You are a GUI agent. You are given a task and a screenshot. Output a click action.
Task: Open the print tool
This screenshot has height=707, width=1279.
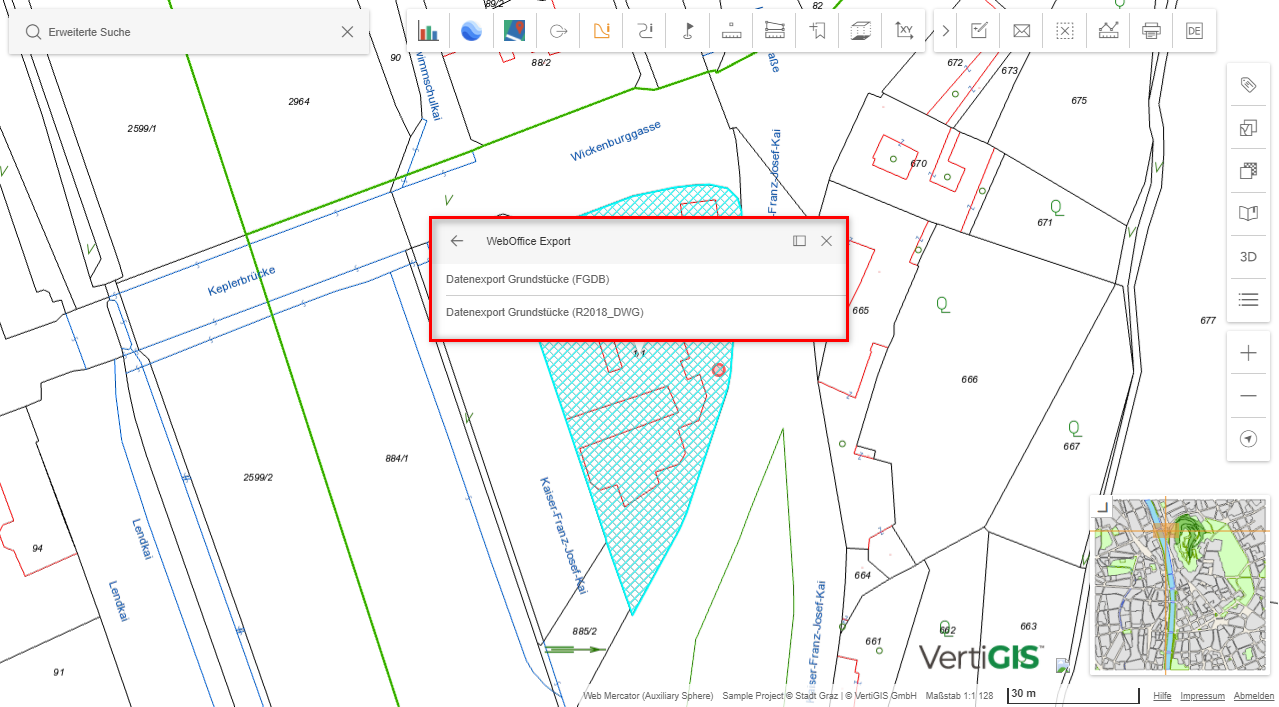click(1150, 30)
